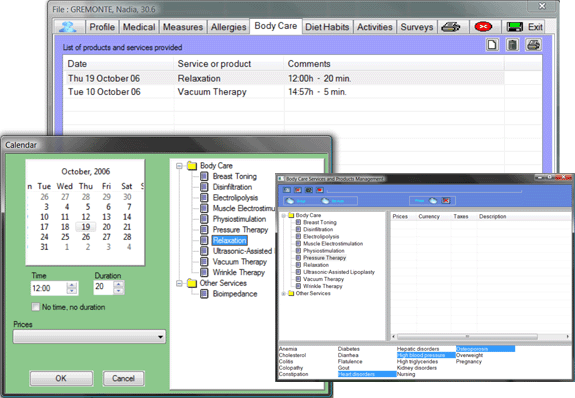Image resolution: width=575 pixels, height=398 pixels.
Task: Expand Other Services node in Management window
Action: [283, 293]
